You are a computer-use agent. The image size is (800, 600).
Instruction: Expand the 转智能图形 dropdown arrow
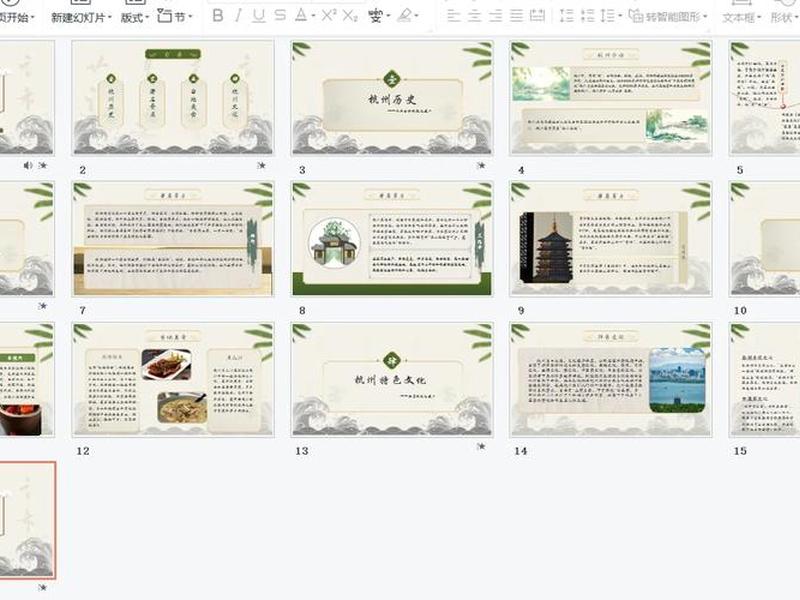point(705,17)
